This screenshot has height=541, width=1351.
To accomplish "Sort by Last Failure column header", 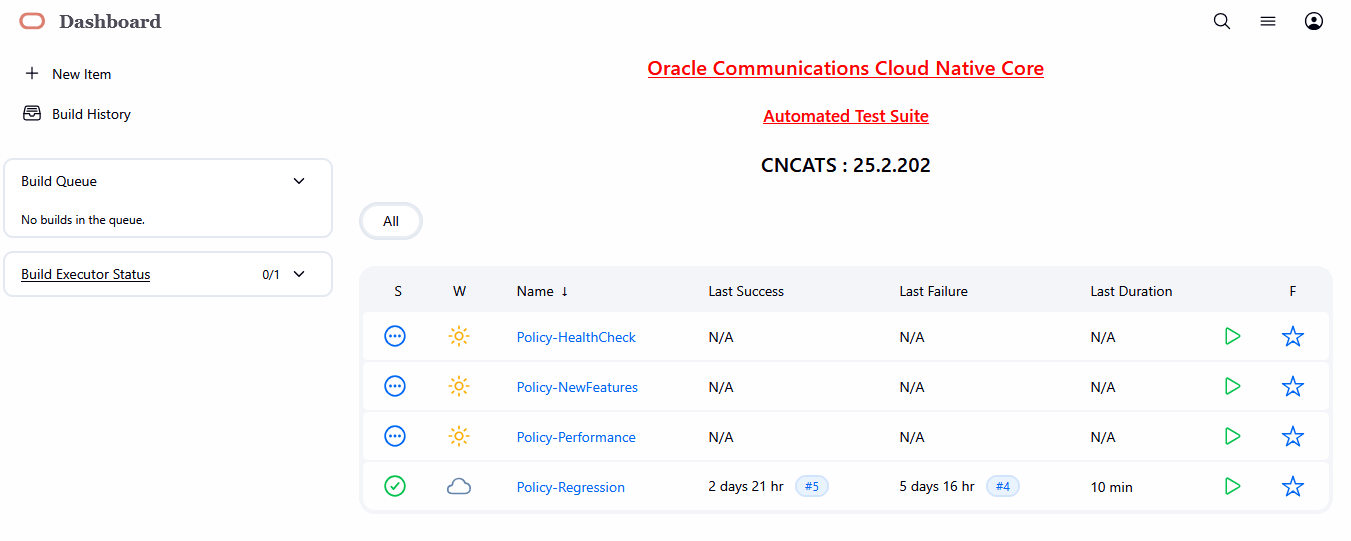I will 933,291.
